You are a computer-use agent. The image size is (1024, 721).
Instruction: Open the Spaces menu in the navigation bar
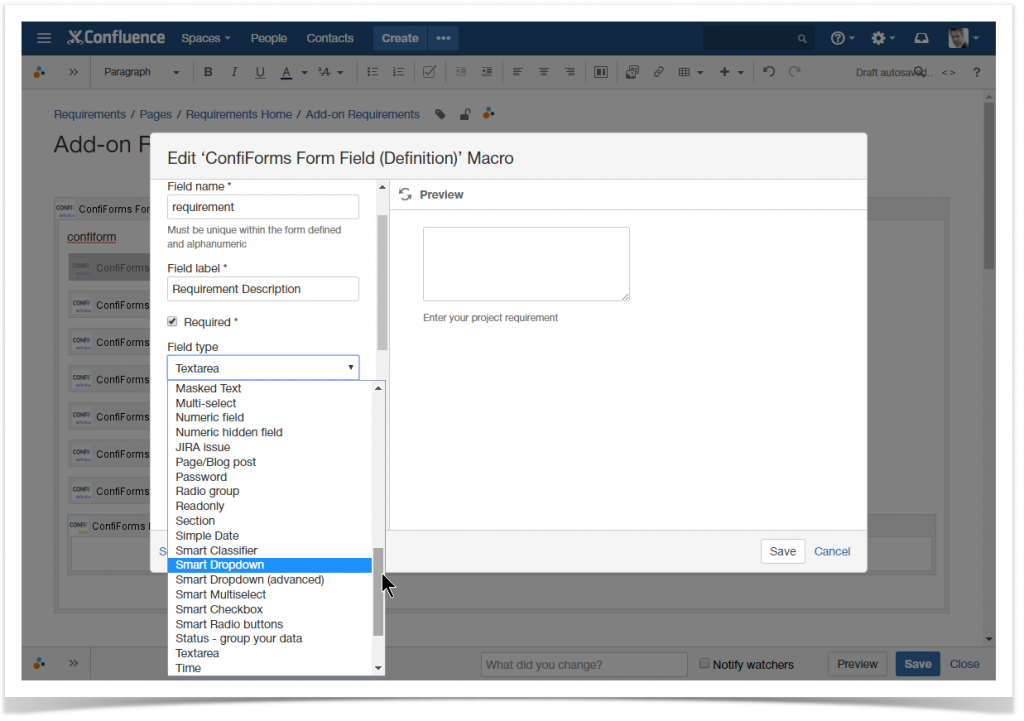205,38
